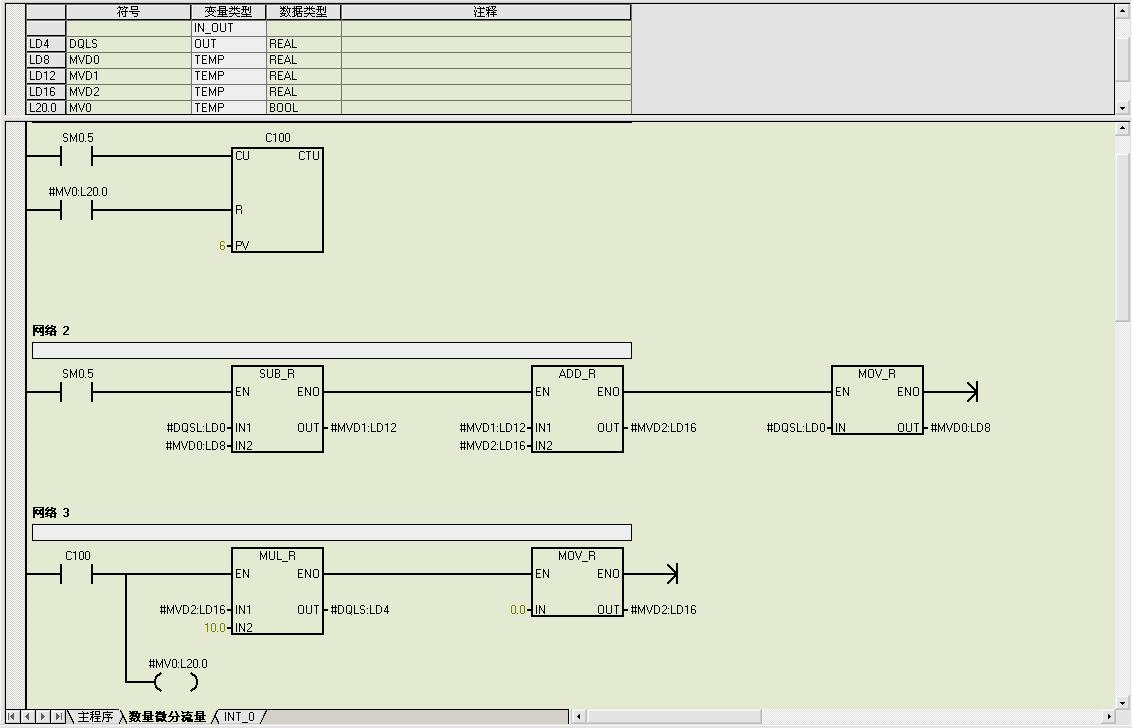Select the MUL_R instruction block
The image size is (1132, 728).
(277, 591)
